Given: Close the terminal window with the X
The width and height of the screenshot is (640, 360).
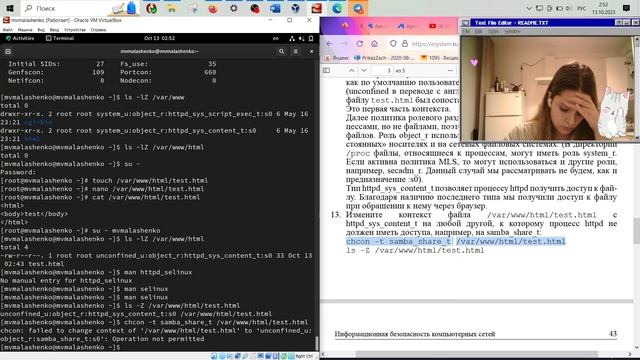Looking at the screenshot, I should point(311,51).
